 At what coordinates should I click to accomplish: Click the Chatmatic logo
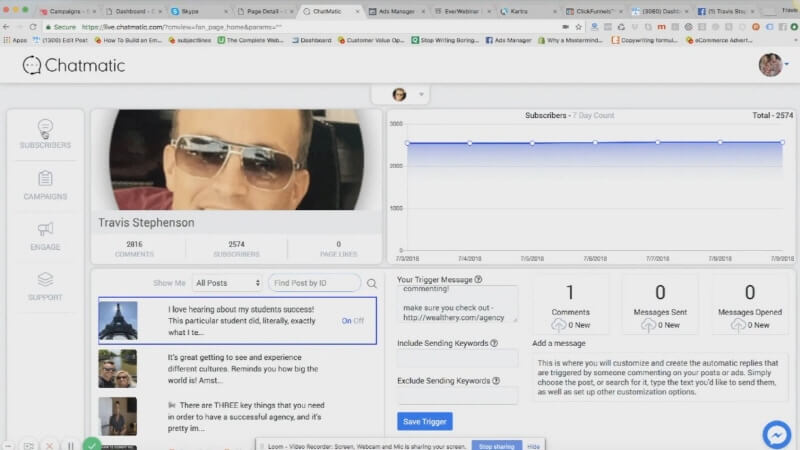73,65
